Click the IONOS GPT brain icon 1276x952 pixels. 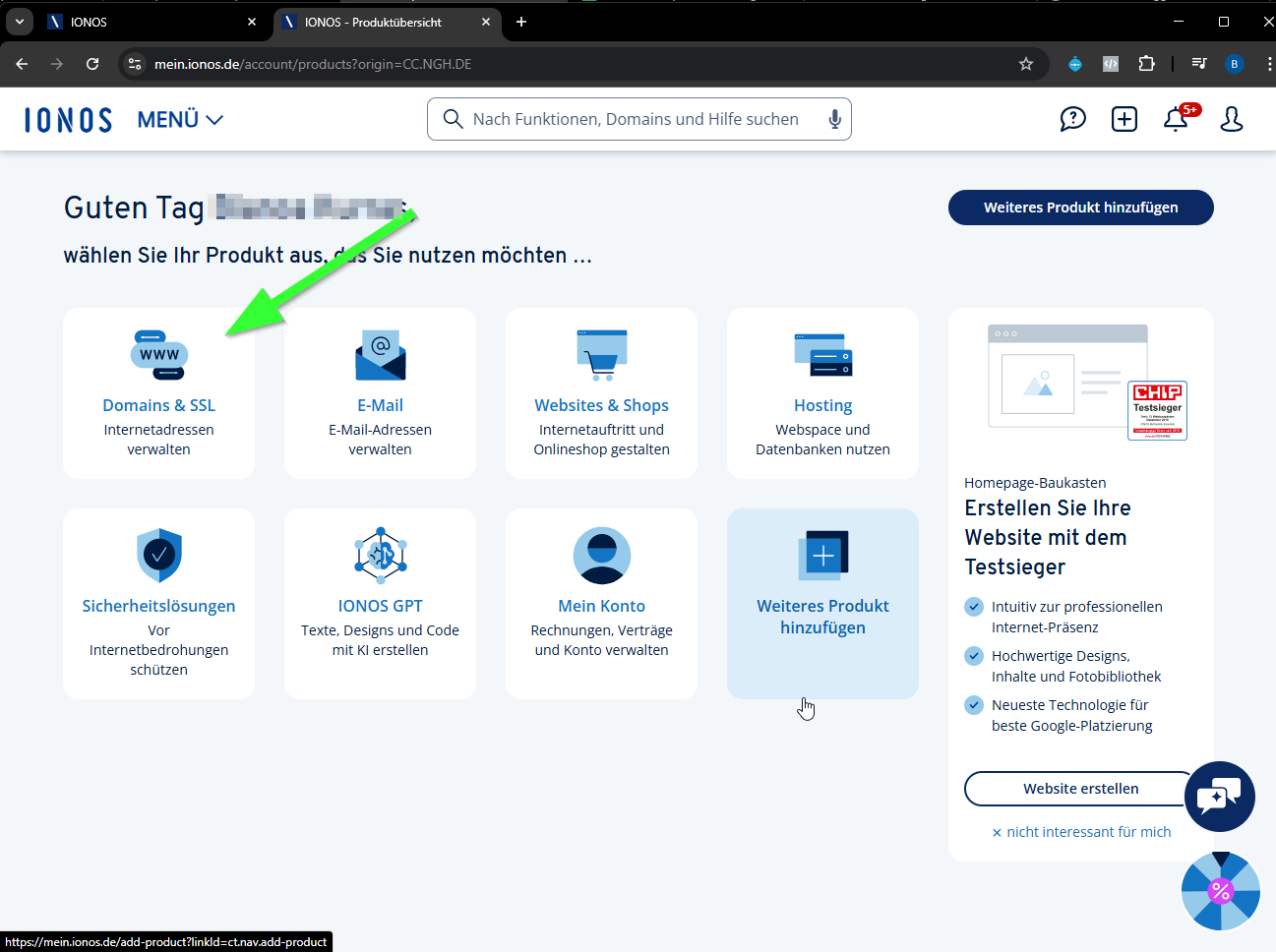[381, 556]
